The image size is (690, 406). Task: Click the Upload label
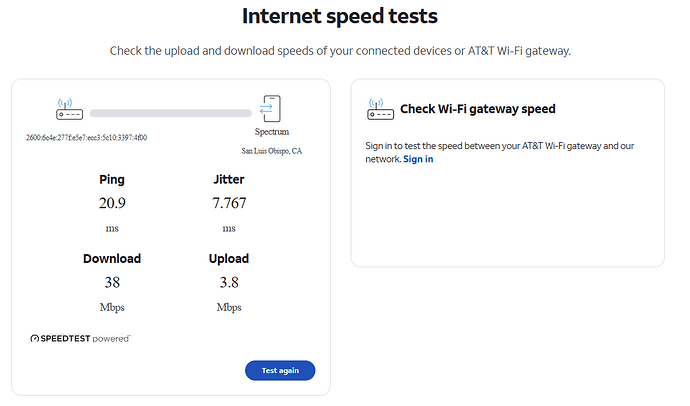click(x=229, y=258)
